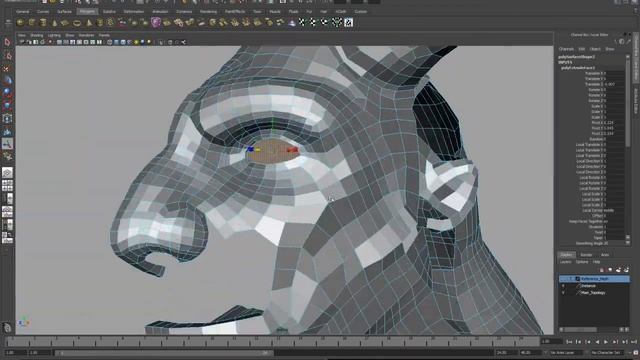Choose the Paint Selection tool
Screen dimensions: 640x360
(x=7, y=68)
